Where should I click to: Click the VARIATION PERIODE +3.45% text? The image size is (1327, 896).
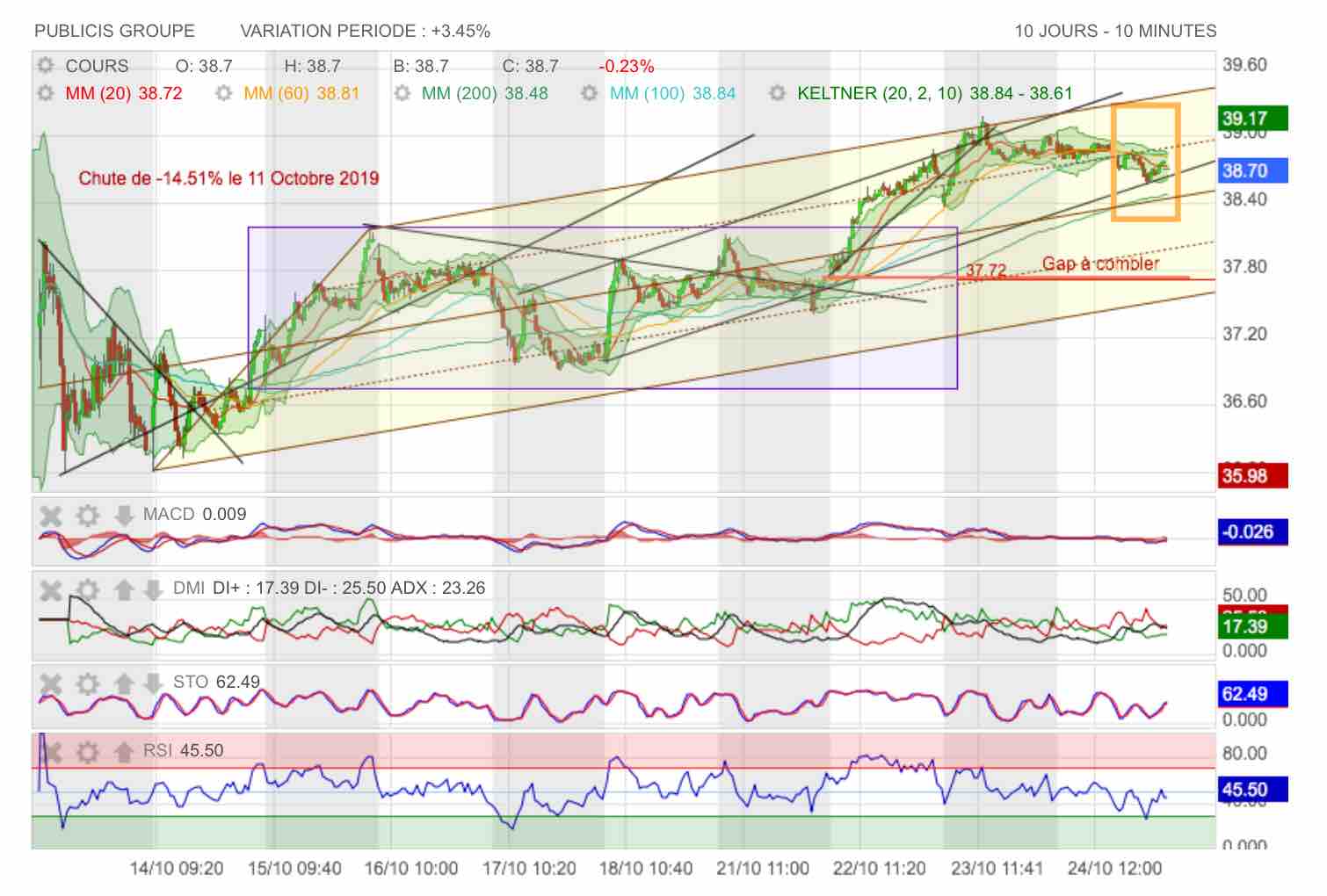pyautogui.click(x=365, y=31)
